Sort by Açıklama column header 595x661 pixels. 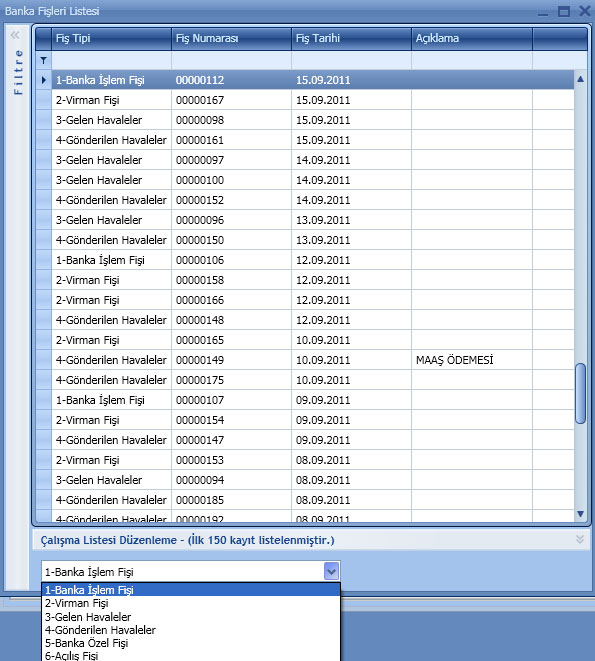click(x=472, y=38)
